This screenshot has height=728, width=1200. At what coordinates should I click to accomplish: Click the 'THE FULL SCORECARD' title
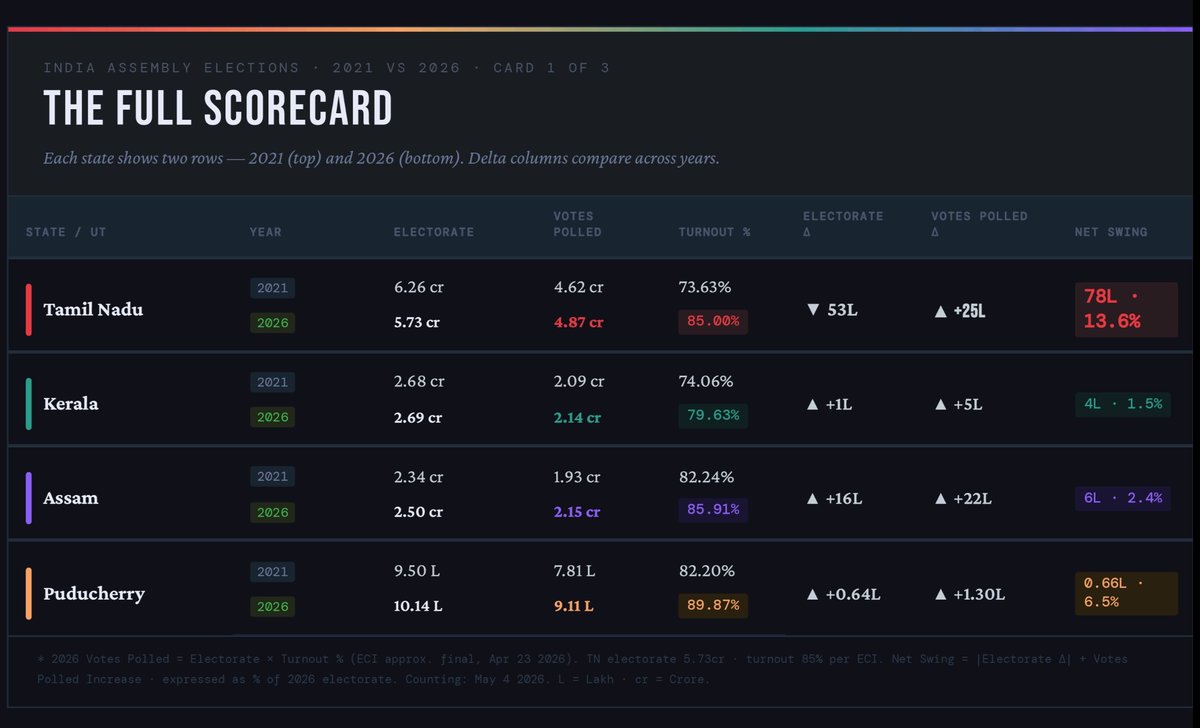(x=218, y=108)
